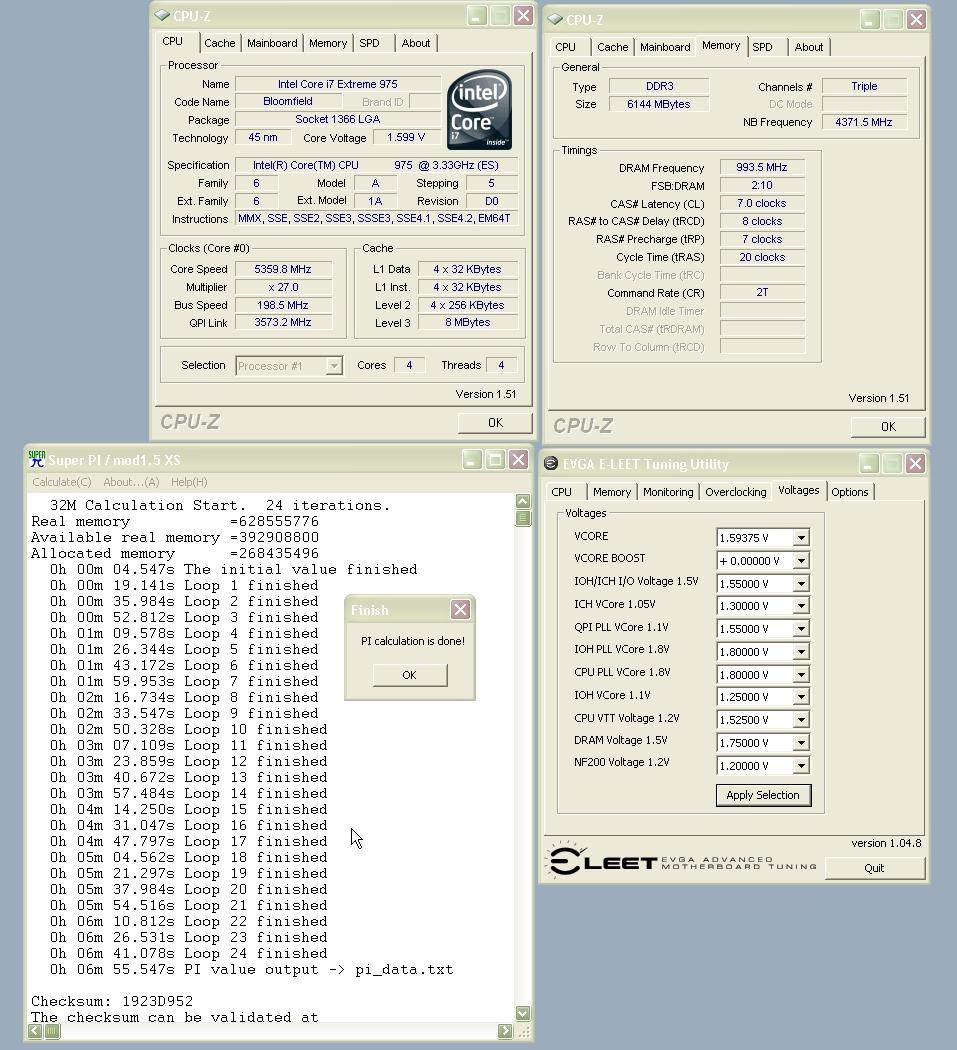Open DRAM Voltage 1.5V dropdown
The width and height of the screenshot is (957, 1050).
[x=801, y=743]
